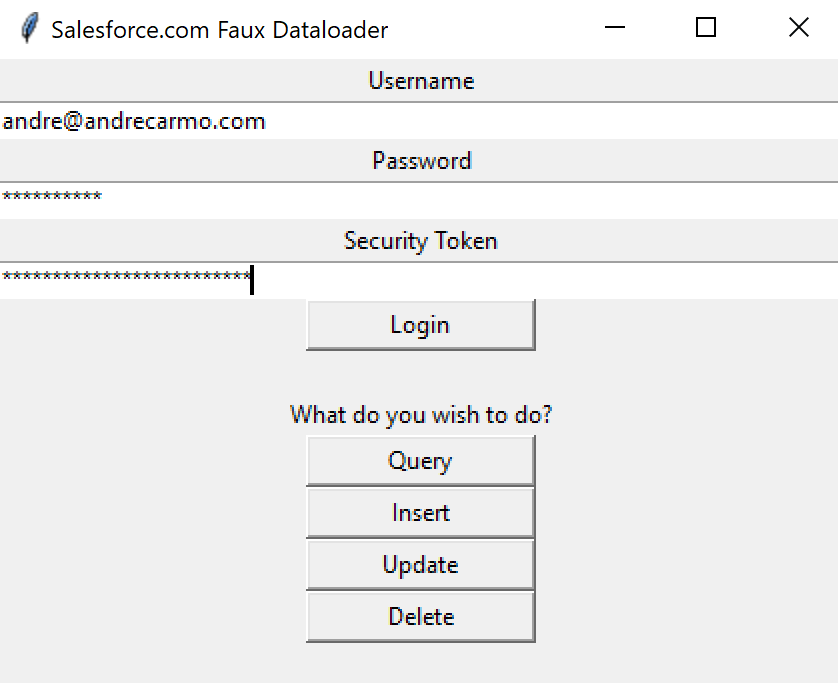Click the empty gray area below Delete button
Viewport: 838px width, 683px height.
[x=420, y=662]
